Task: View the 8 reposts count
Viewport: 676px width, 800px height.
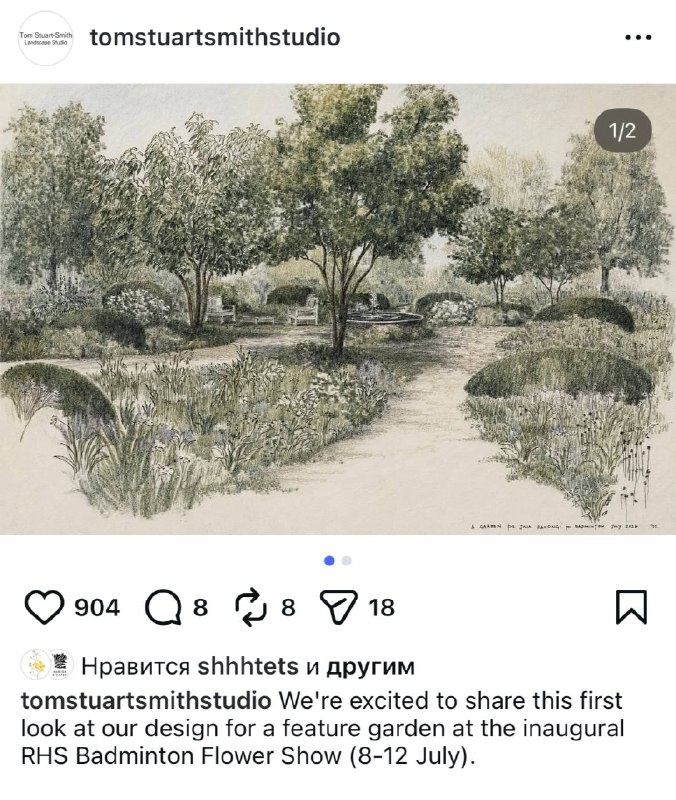Action: point(288,608)
